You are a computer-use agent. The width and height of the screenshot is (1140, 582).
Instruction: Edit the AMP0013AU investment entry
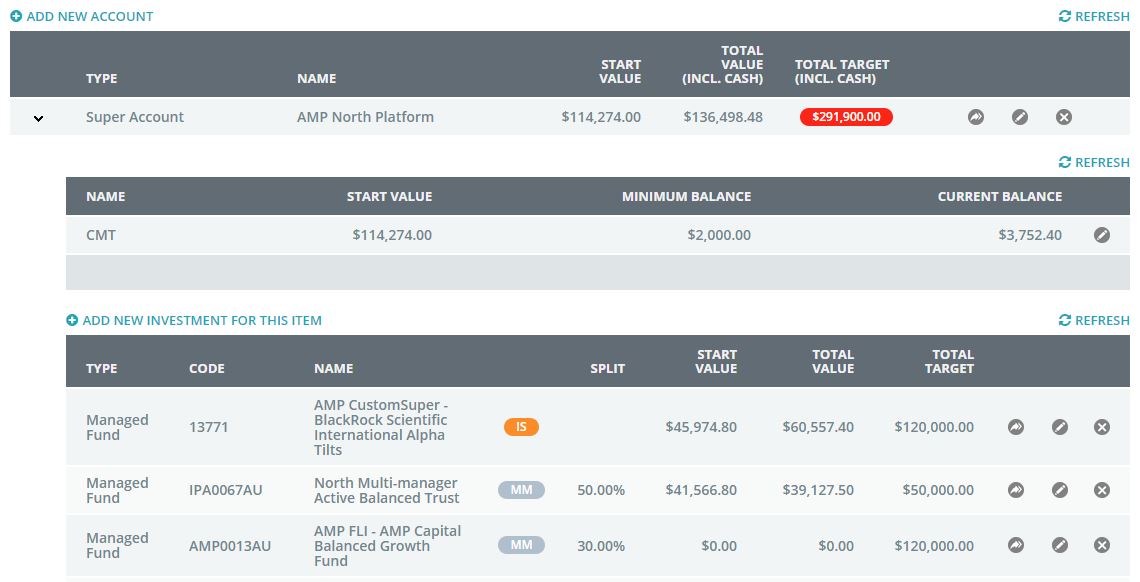pyautogui.click(x=1060, y=545)
